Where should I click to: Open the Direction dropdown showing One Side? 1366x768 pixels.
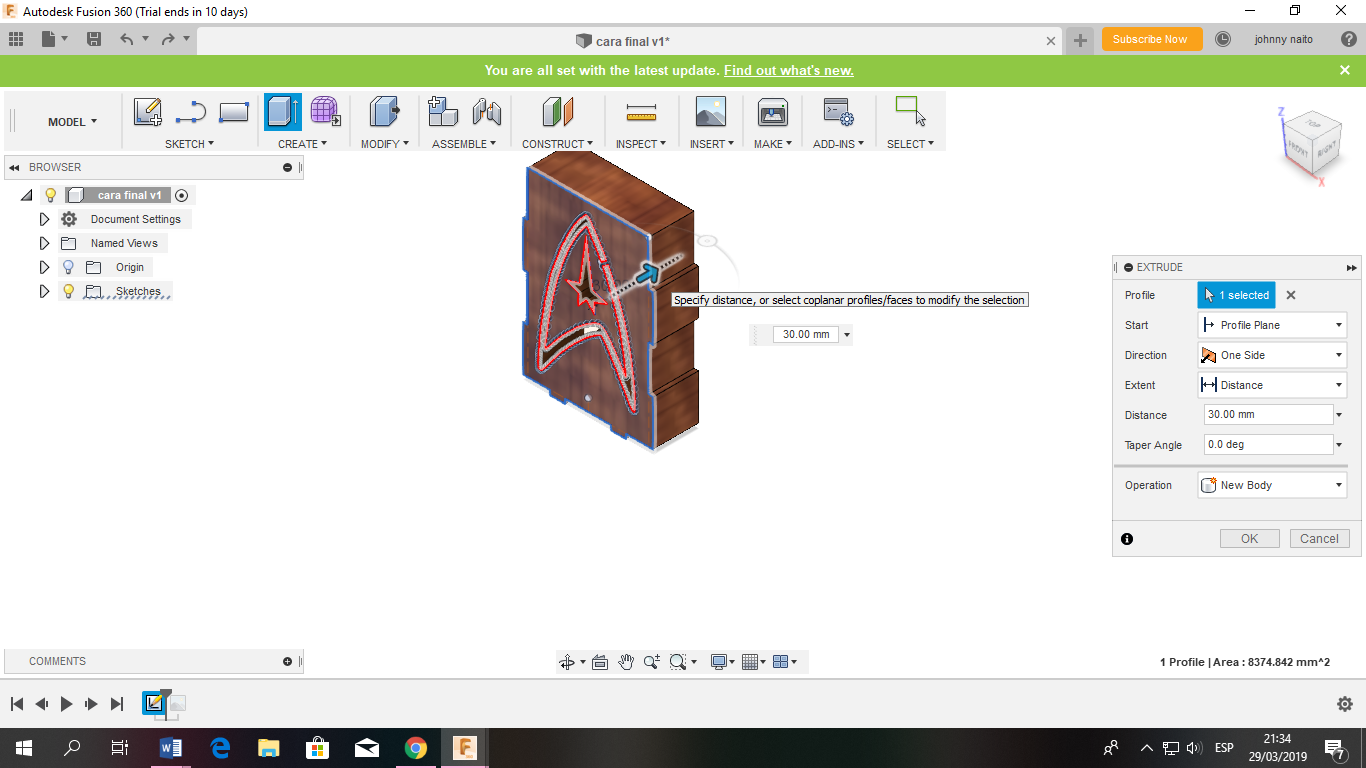1272,355
